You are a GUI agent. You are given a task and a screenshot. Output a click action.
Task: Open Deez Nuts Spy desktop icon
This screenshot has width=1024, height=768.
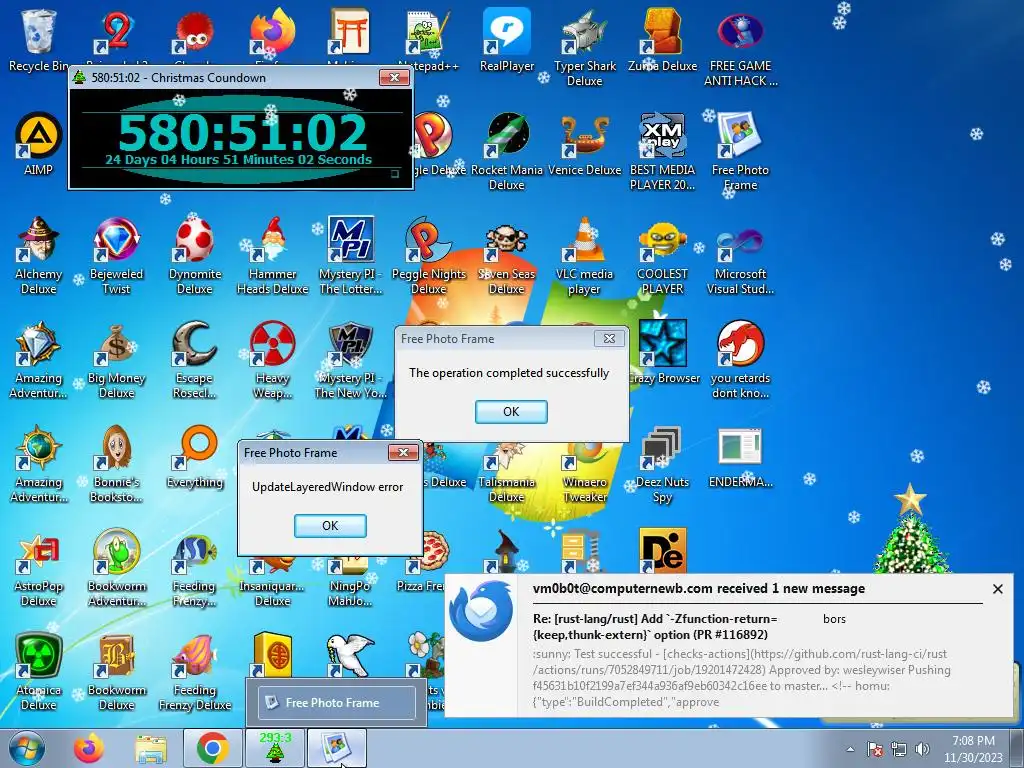(x=662, y=464)
